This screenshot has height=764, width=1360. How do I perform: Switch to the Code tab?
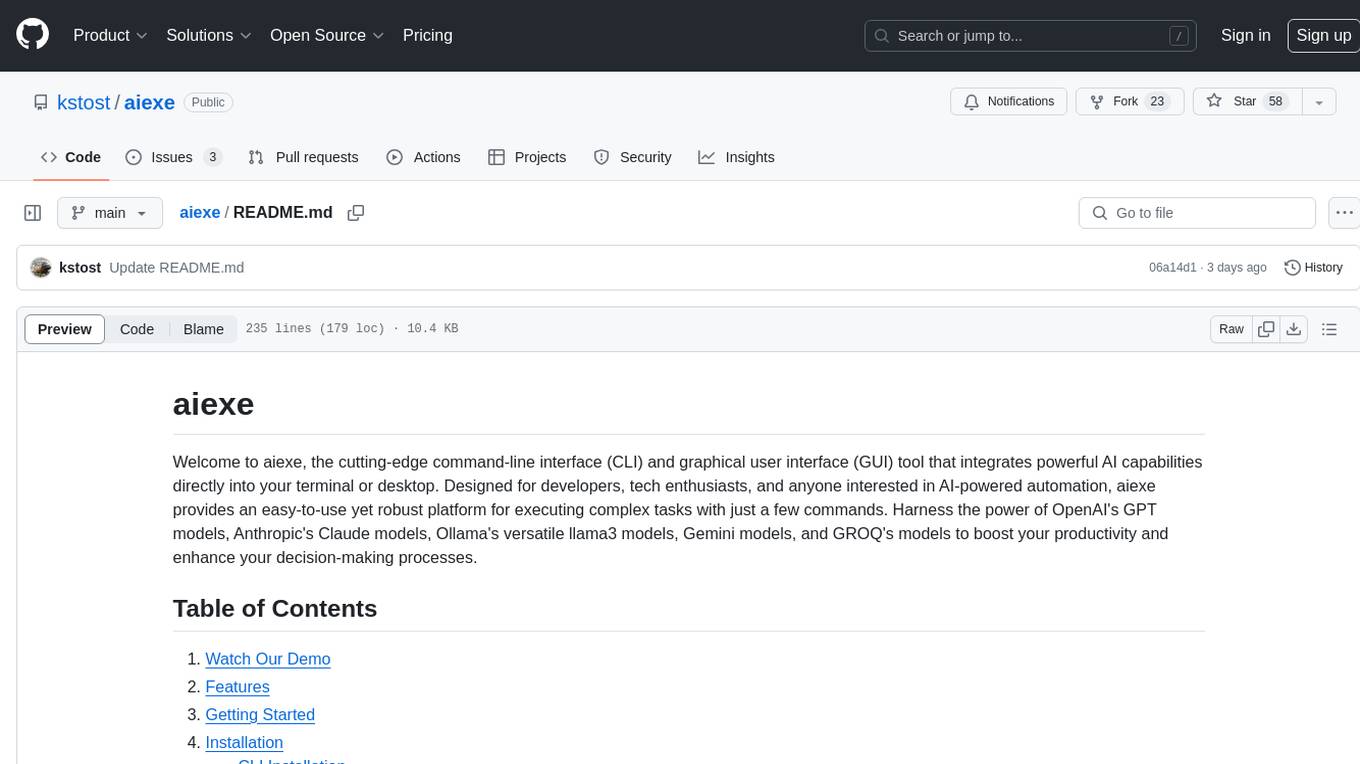coord(70,157)
